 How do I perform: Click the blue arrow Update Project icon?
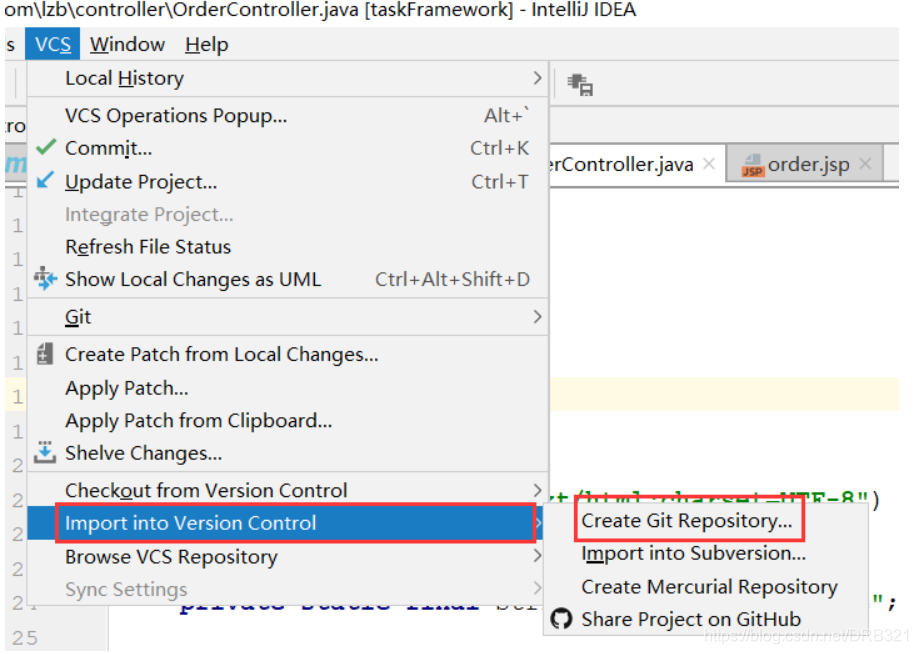pyautogui.click(x=45, y=180)
